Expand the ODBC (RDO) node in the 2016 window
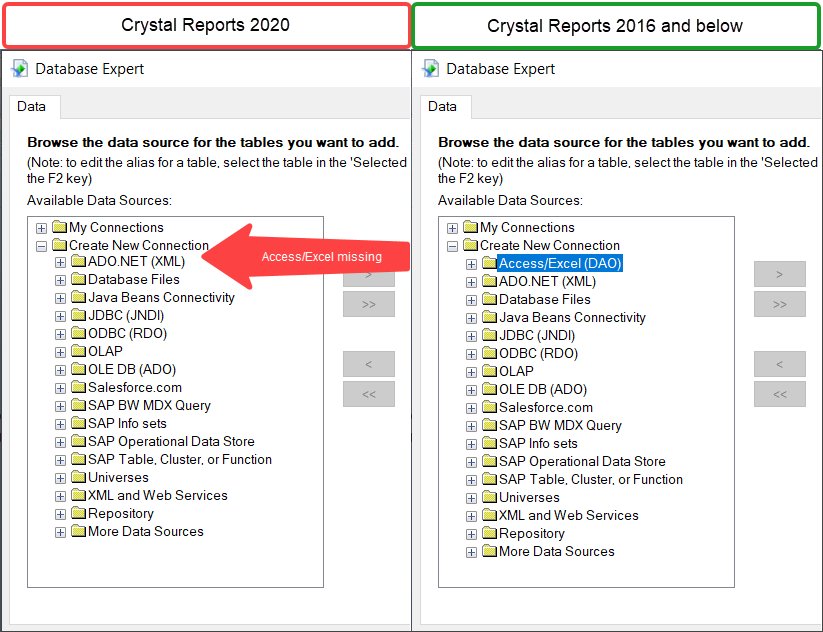This screenshot has height=632, width=823. click(471, 354)
